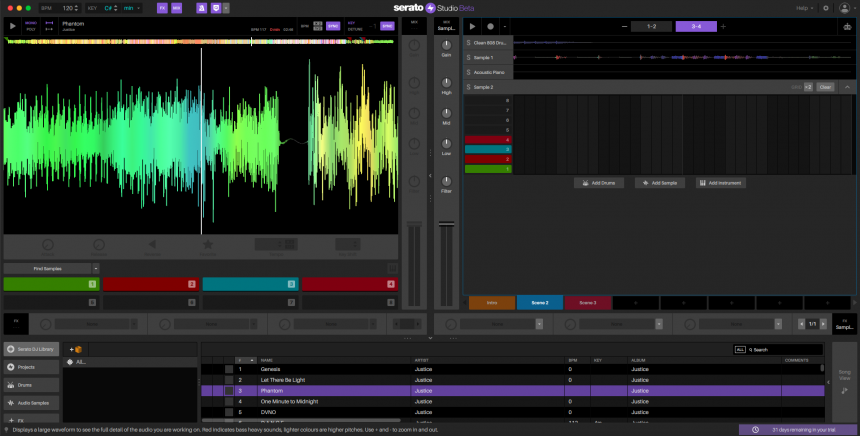Select the Scene 2 tab
This screenshot has width=860, height=436.
pos(539,301)
